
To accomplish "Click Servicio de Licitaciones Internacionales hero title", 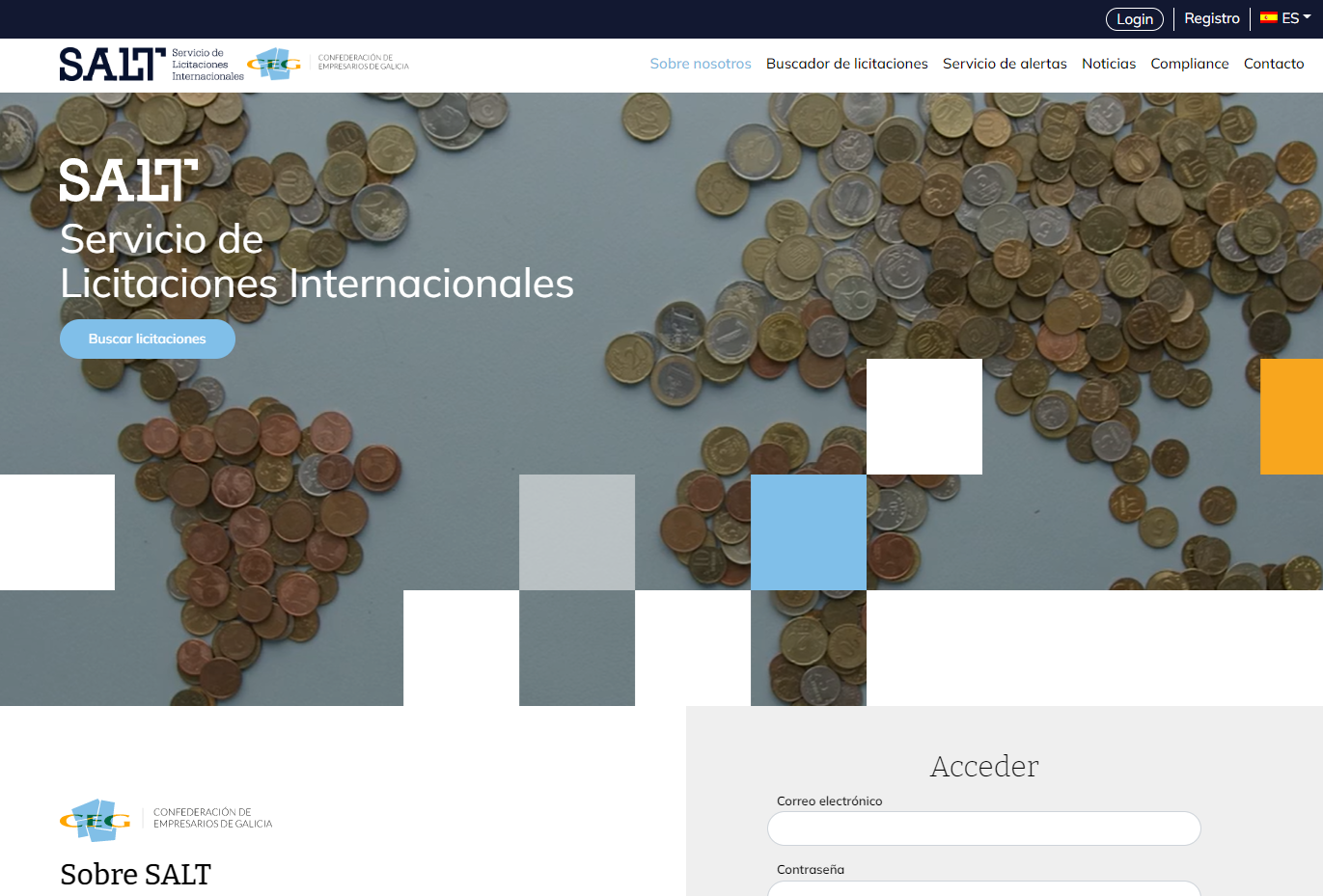I will (317, 261).
